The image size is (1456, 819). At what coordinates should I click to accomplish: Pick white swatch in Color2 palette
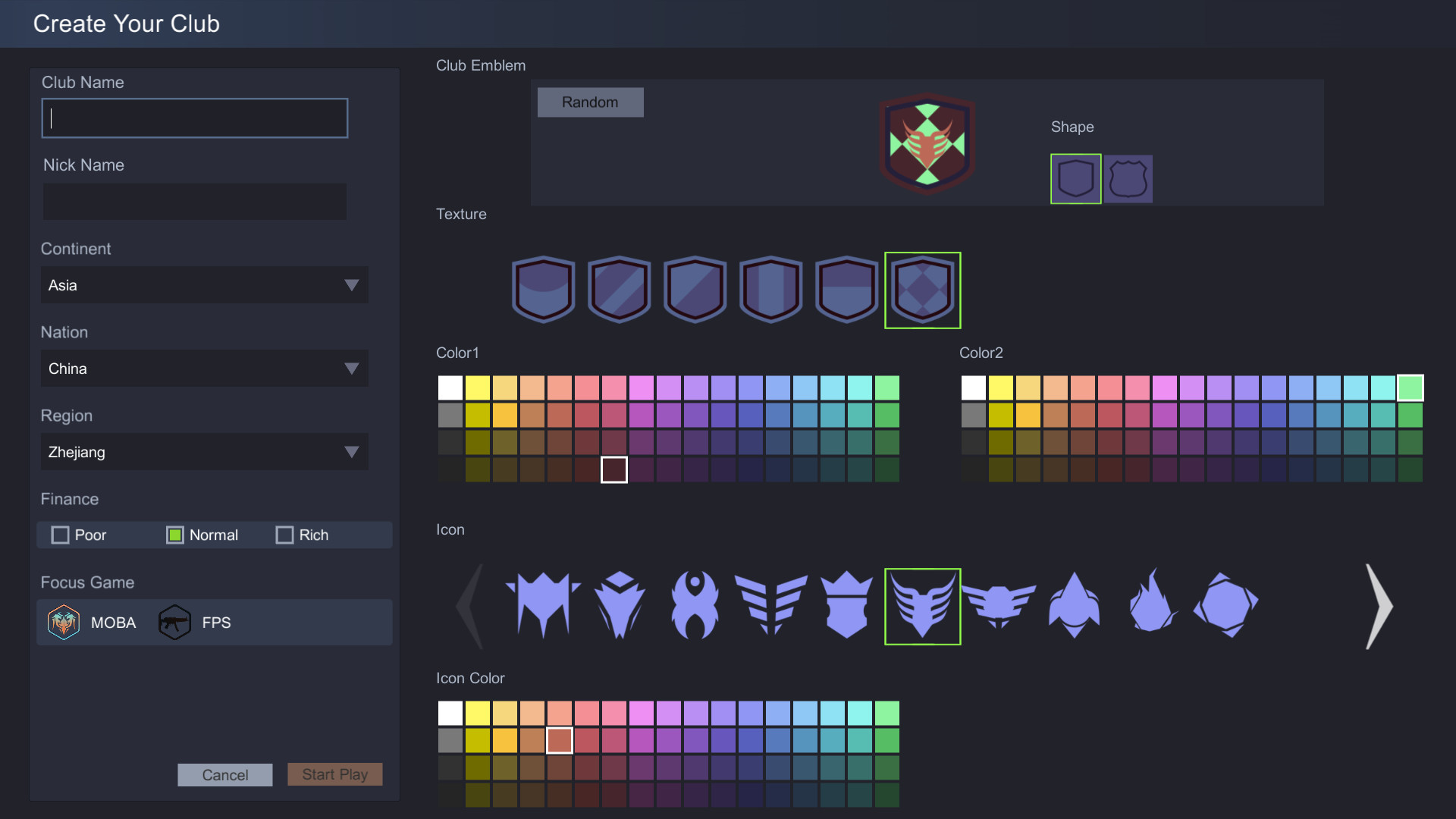(973, 388)
